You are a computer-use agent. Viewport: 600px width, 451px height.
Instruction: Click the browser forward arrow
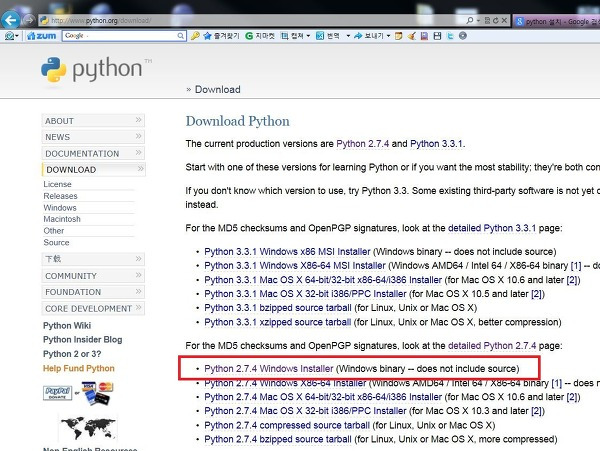pos(29,20)
